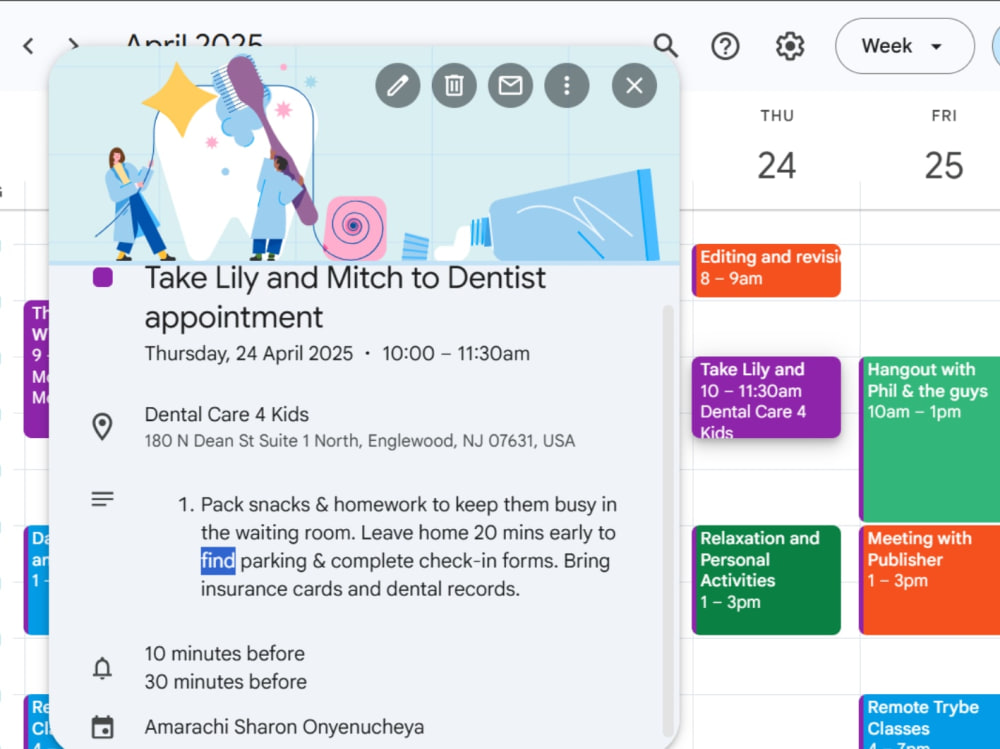Viewport: 1000px width, 749px height.
Task: Open Hangout with Phil & the guys event
Action: point(929,439)
